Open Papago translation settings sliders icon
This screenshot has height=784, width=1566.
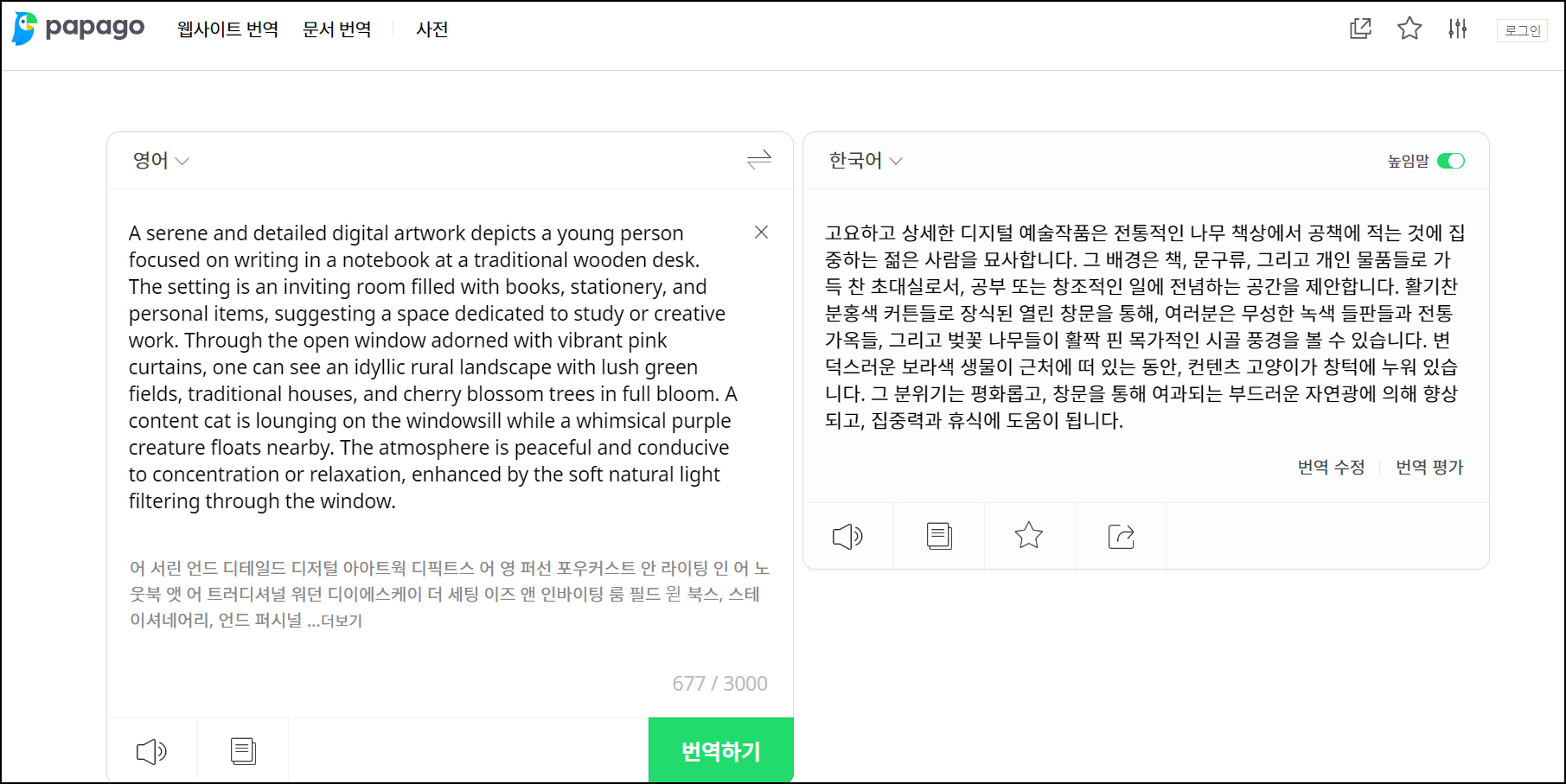(1458, 29)
